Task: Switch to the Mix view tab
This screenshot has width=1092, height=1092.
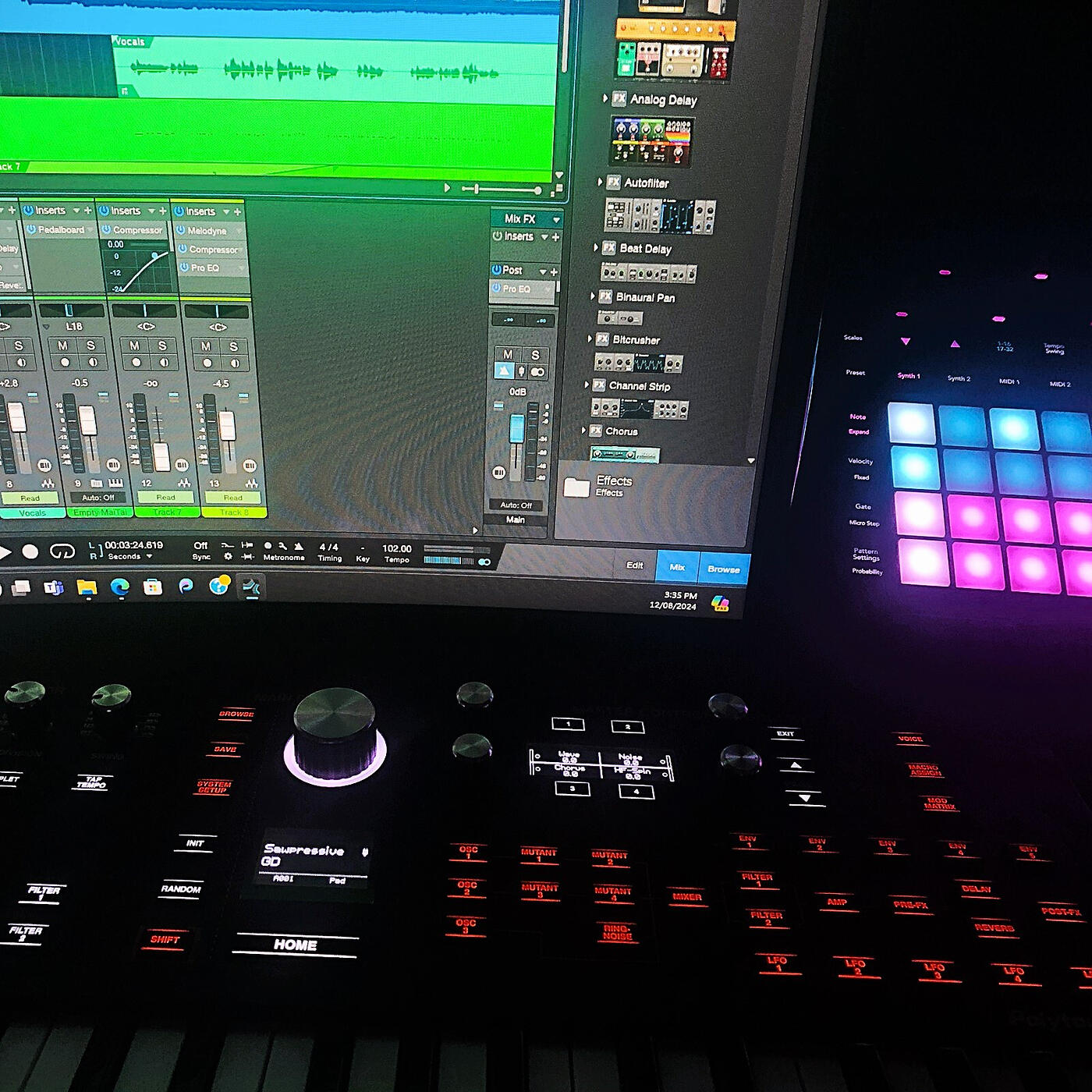Action: click(677, 567)
